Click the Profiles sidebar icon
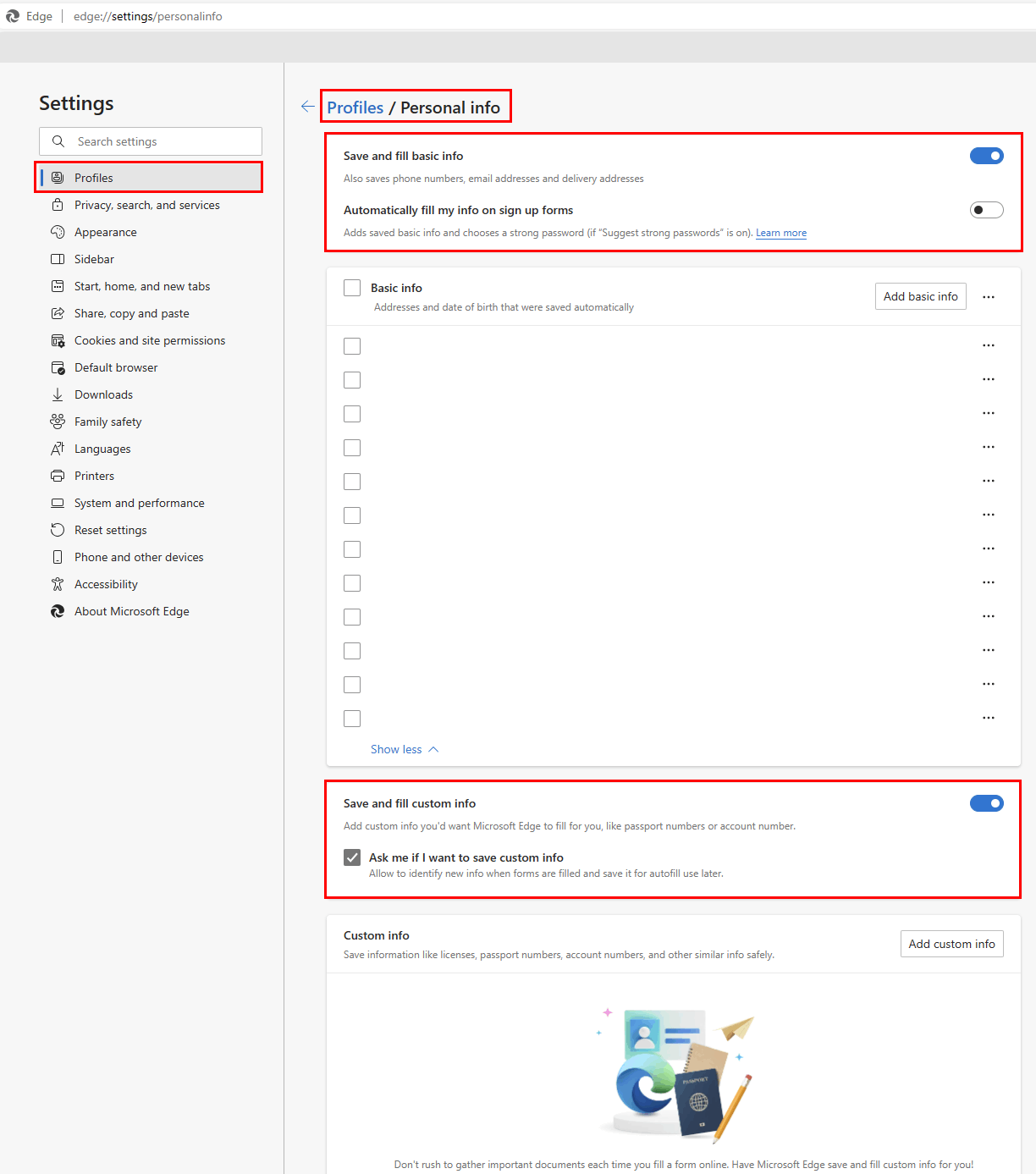The height and width of the screenshot is (1174, 1036). (58, 178)
